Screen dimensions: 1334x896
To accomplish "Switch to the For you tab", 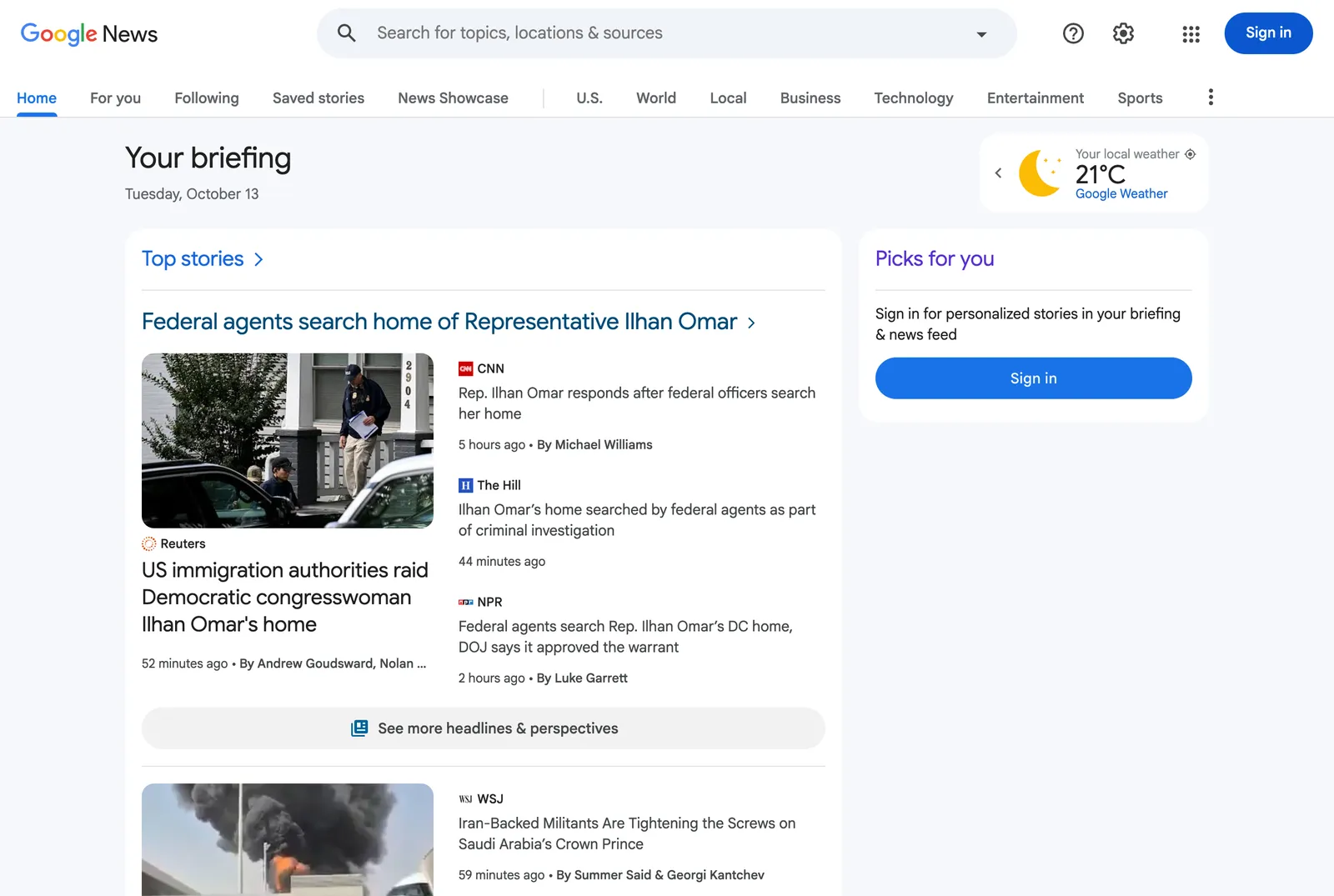I will pyautogui.click(x=115, y=98).
